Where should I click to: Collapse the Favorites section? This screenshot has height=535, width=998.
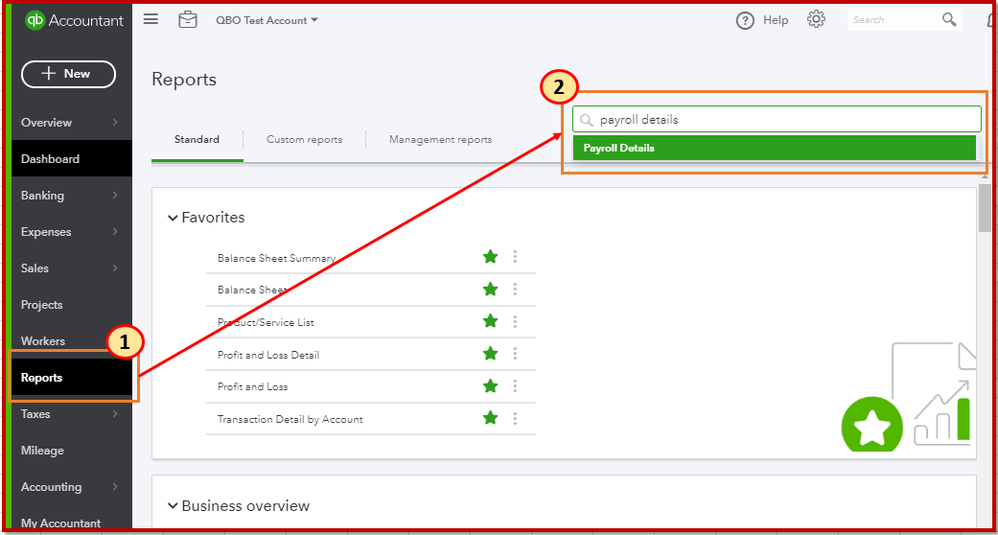tap(172, 218)
